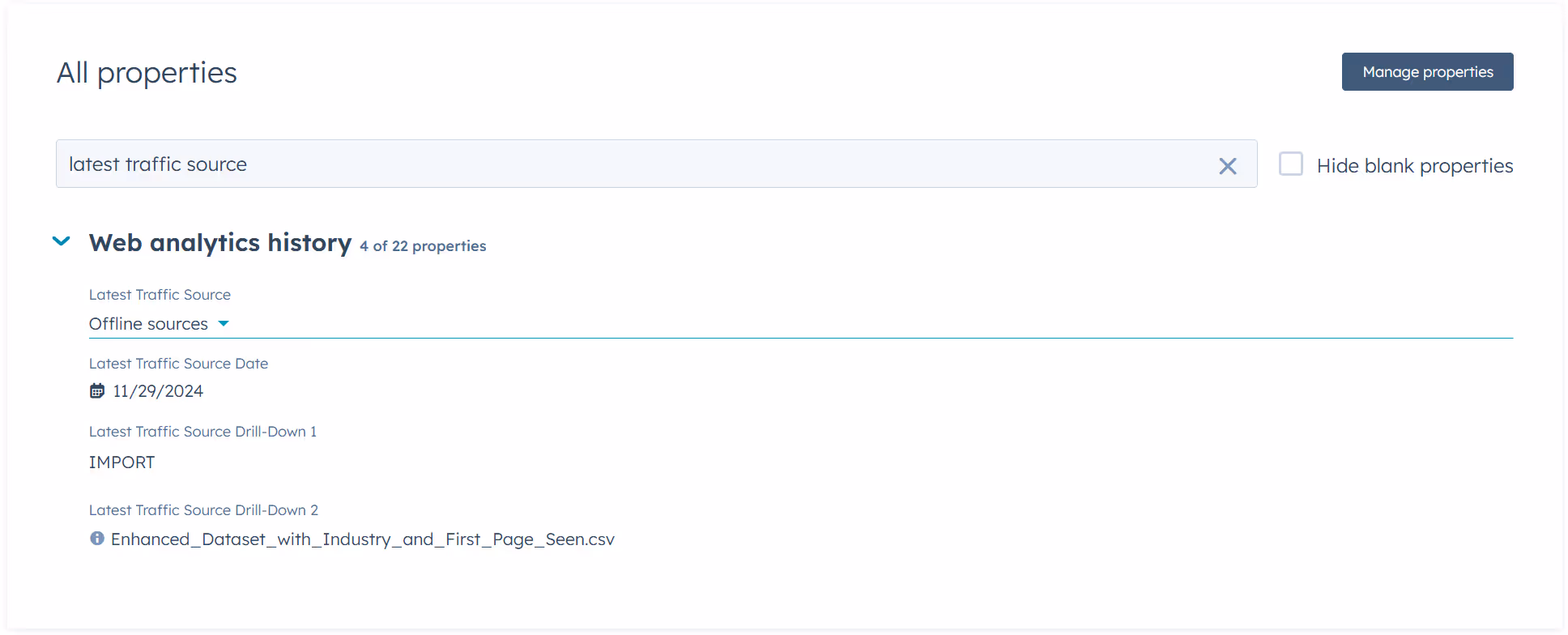Click the calendar icon beside 11/29/2024
The height and width of the screenshot is (635, 1568).
point(97,390)
